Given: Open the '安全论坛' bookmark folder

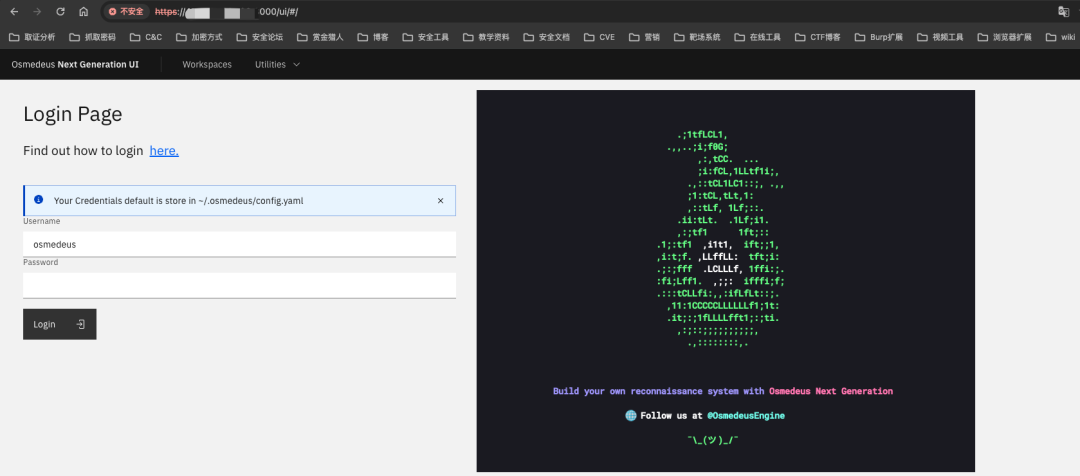Looking at the screenshot, I should [x=260, y=37].
